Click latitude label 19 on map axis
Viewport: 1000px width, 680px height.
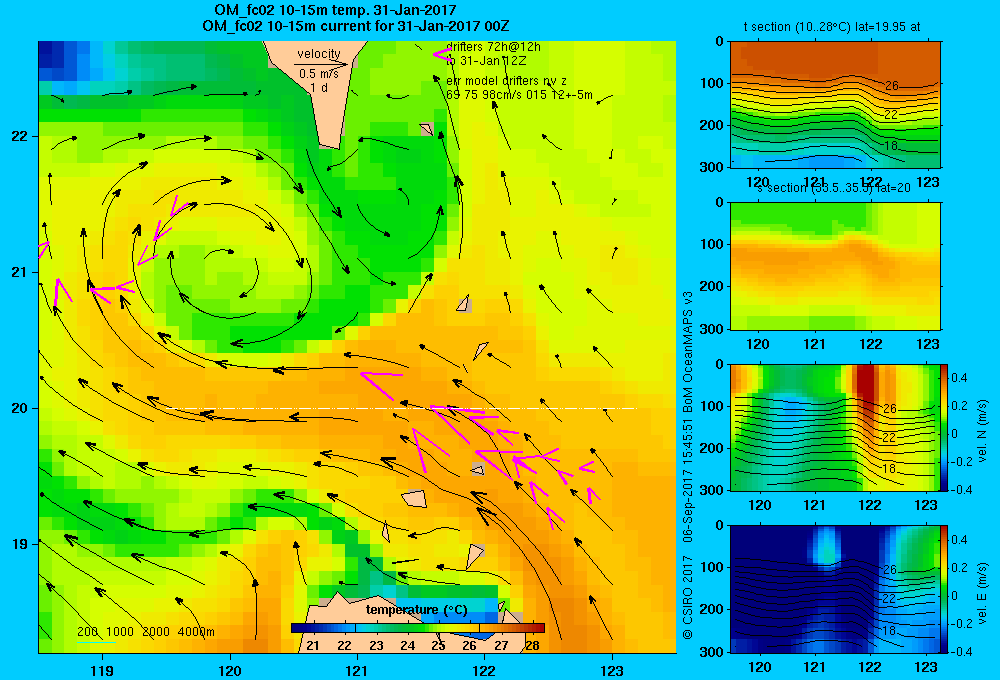tap(20, 544)
